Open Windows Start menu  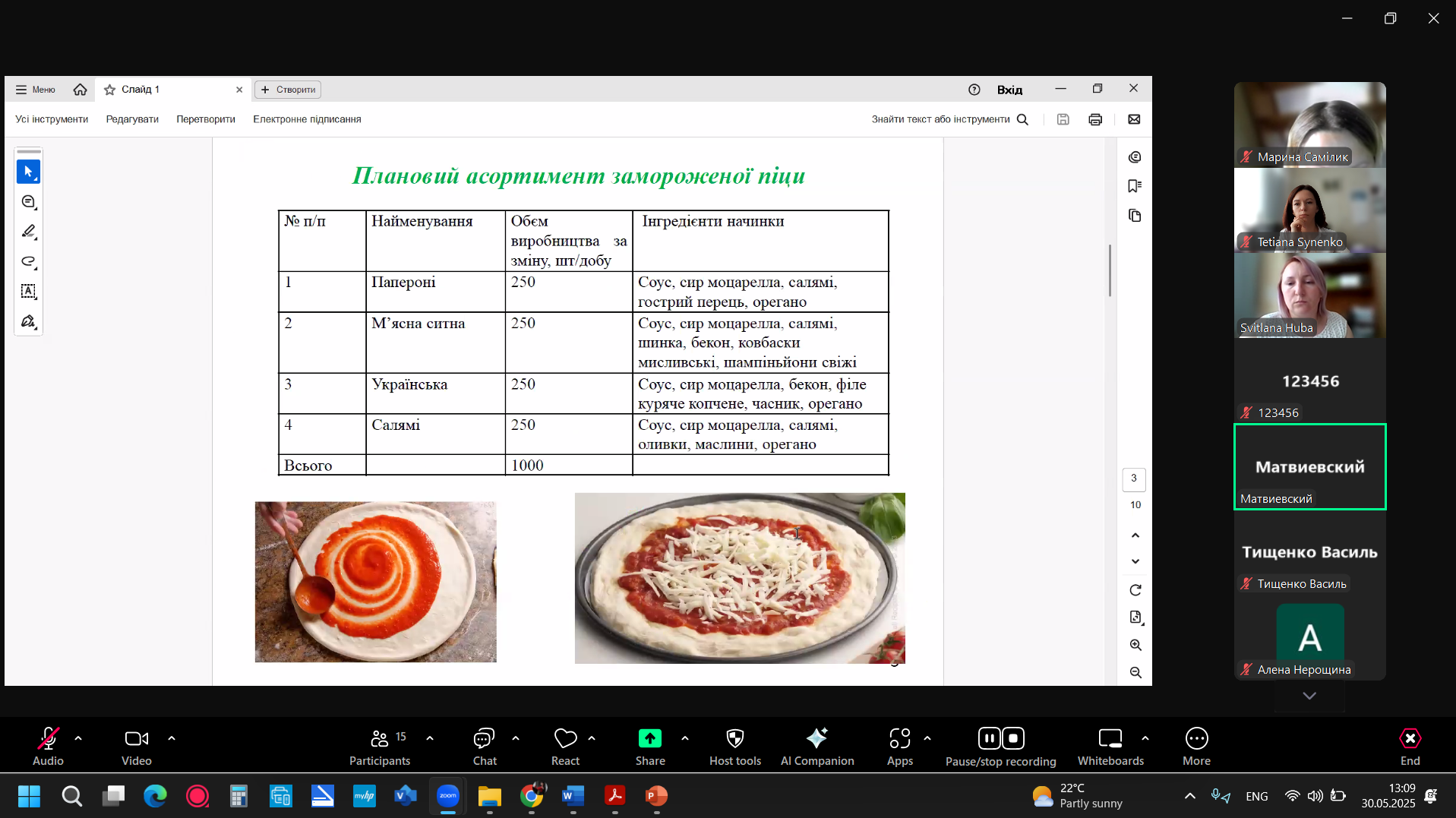tap(29, 796)
